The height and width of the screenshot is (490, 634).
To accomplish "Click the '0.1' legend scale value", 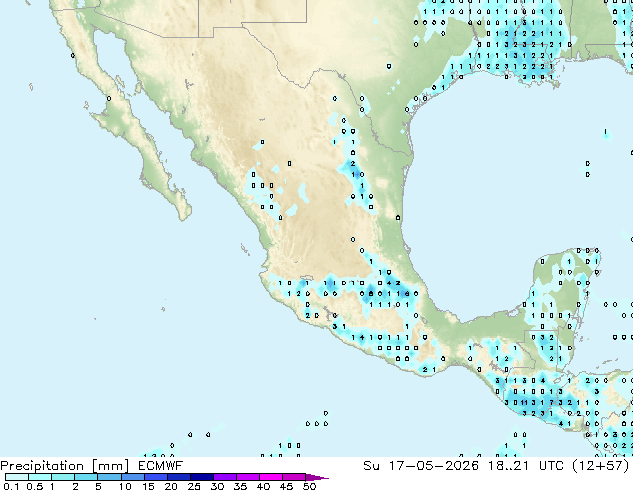I will point(11,486).
